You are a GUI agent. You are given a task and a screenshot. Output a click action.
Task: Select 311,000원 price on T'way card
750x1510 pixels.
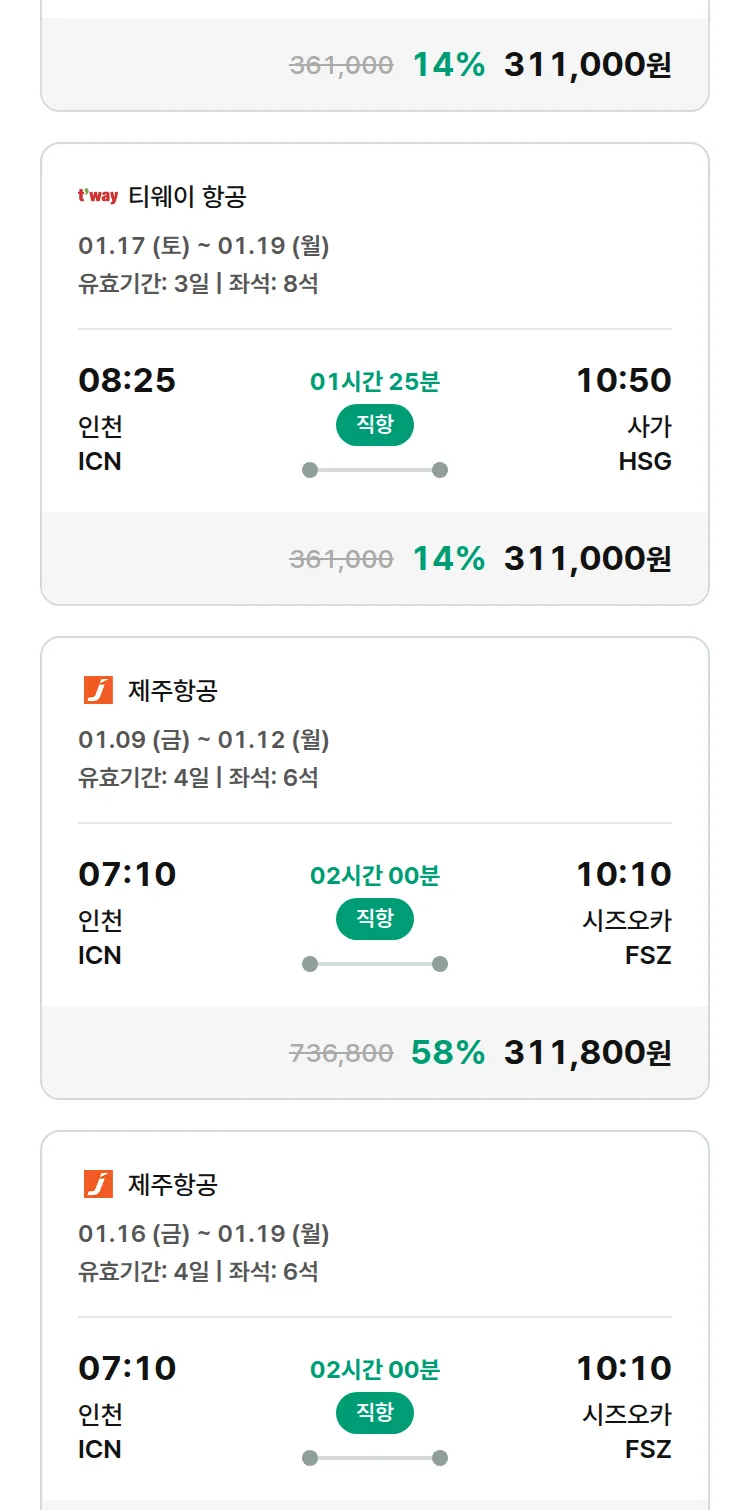click(587, 558)
